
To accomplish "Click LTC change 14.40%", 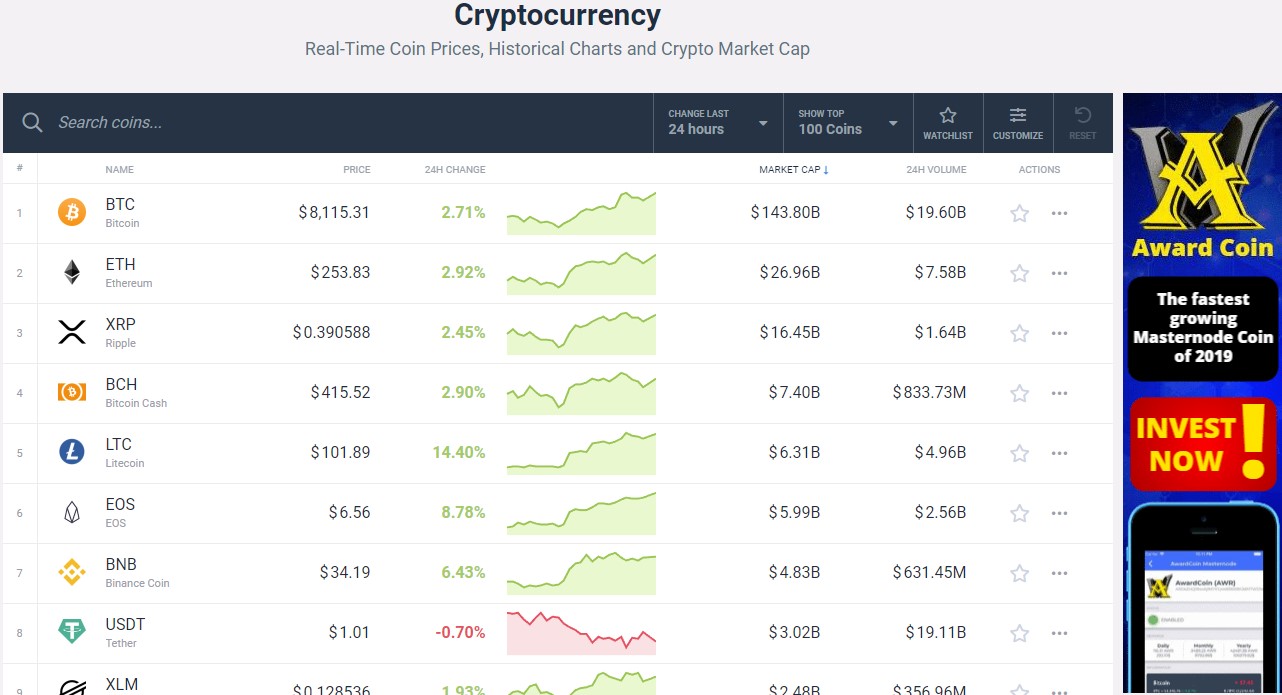I will (459, 452).
